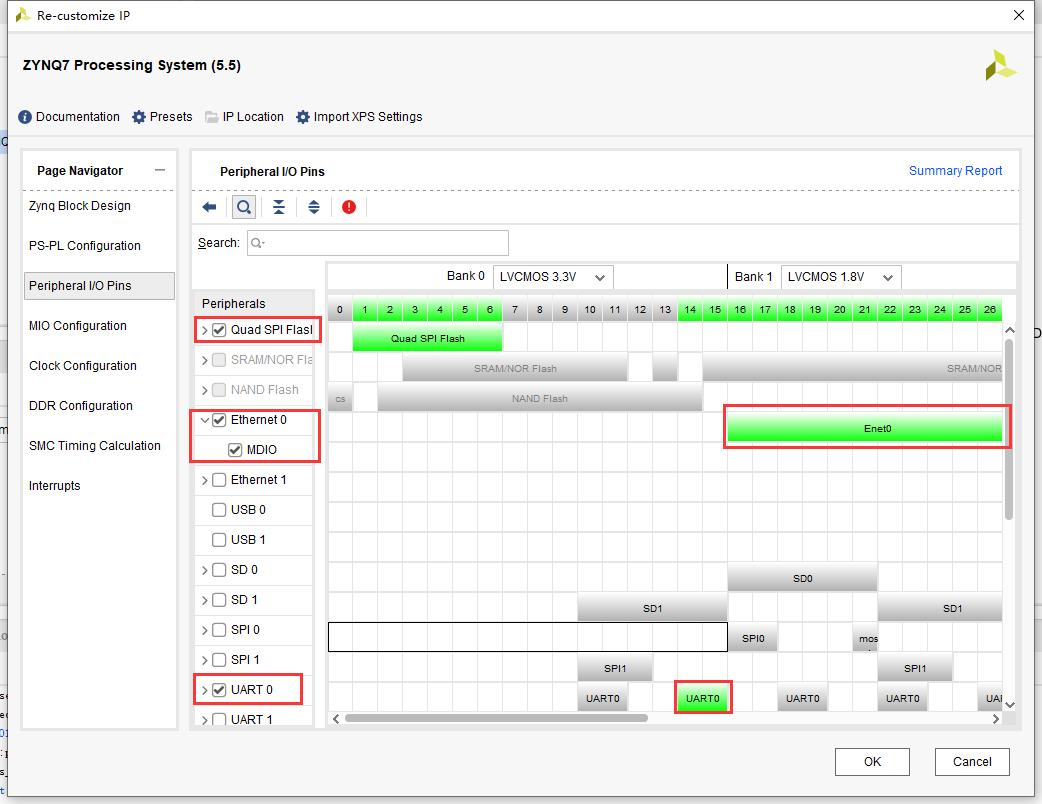The image size is (1042, 804).
Task: Expand the SD 0 tree row
Action: click(x=205, y=570)
